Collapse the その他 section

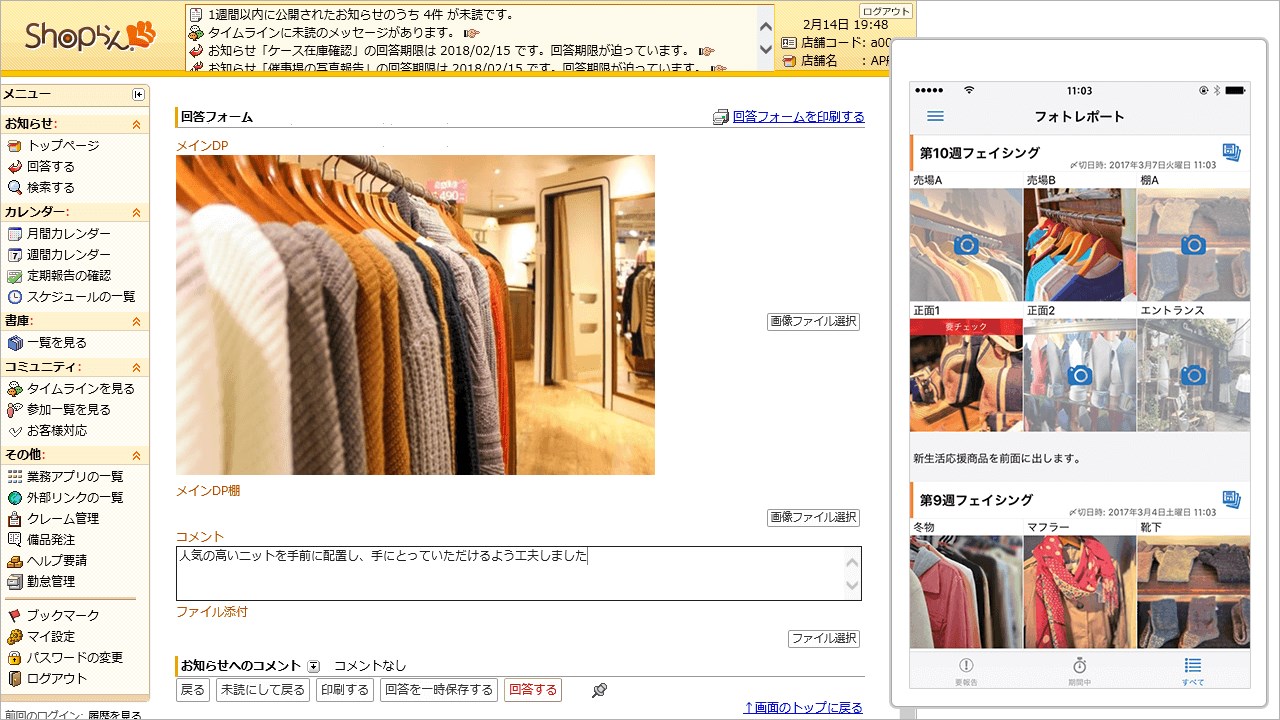click(137, 456)
